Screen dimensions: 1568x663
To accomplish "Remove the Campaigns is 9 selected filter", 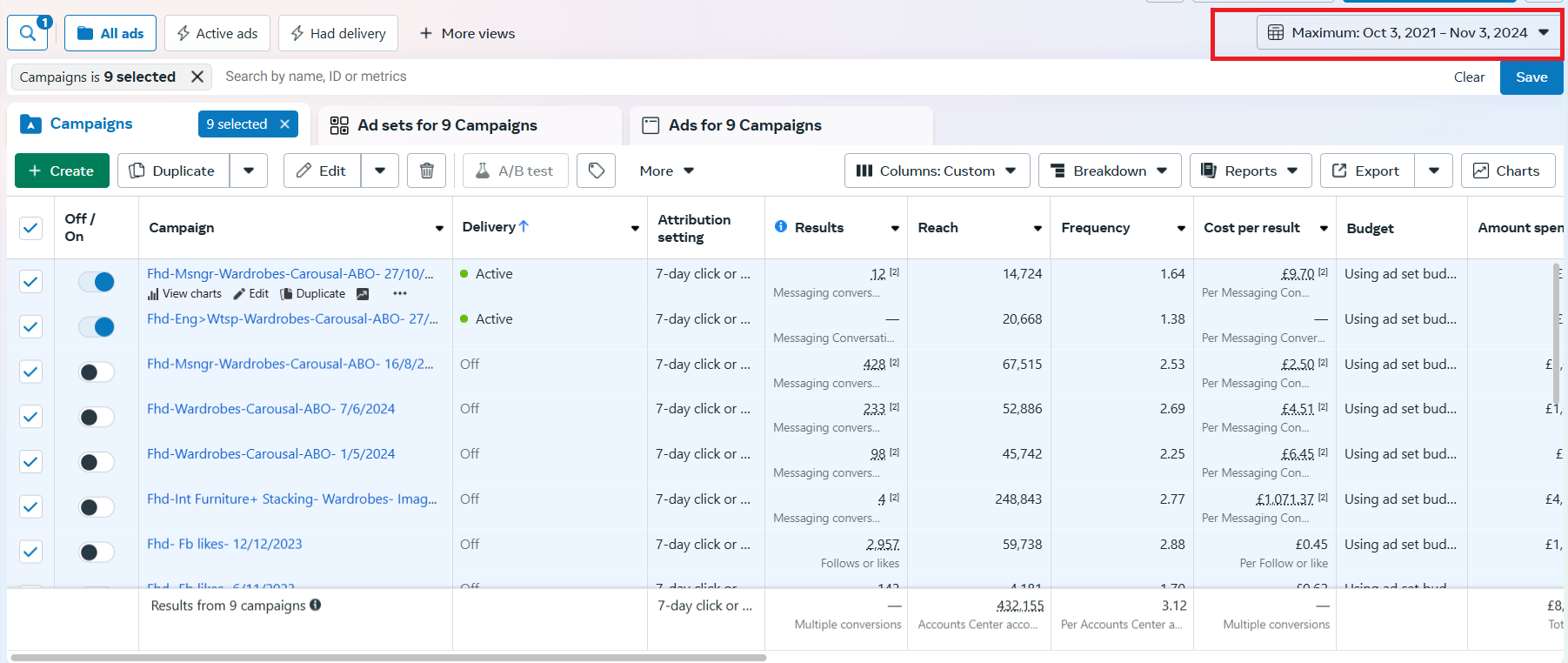I will pos(197,77).
